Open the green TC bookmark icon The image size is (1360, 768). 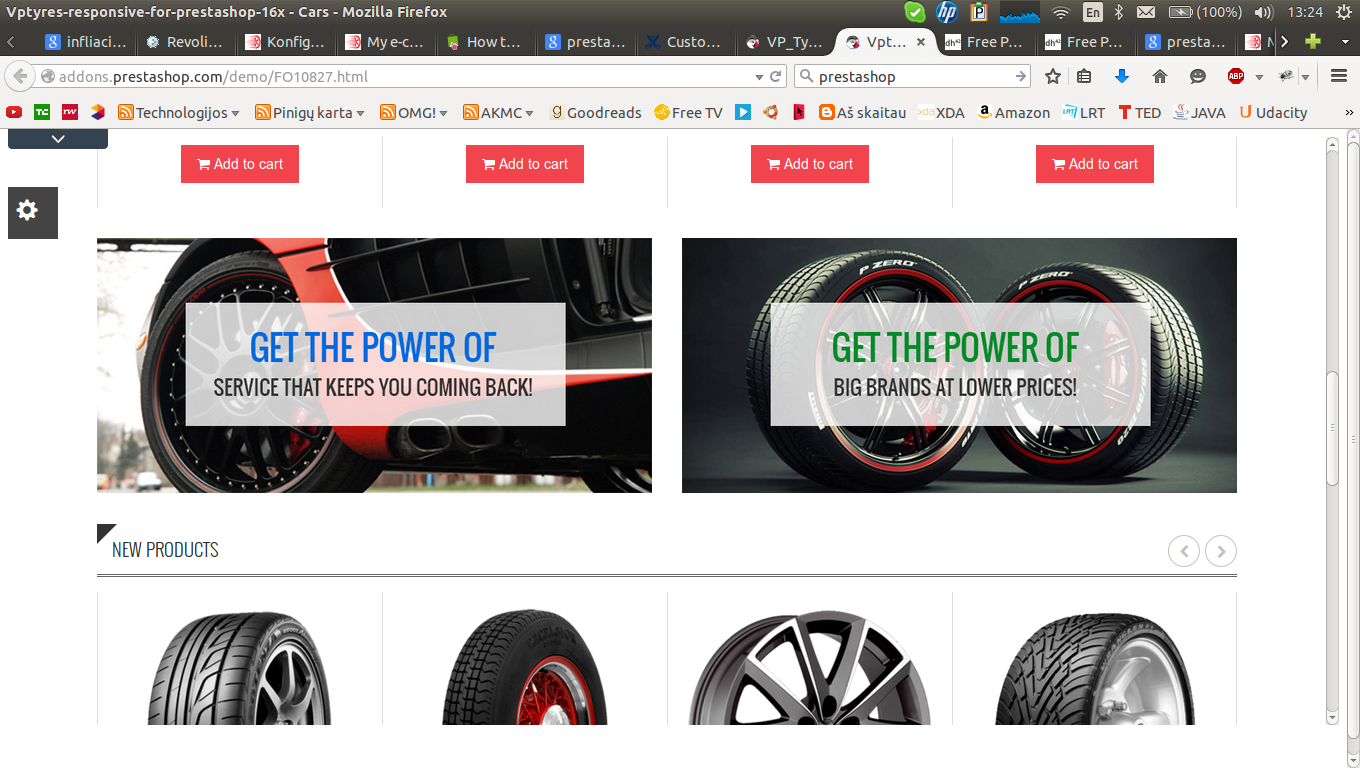(x=42, y=113)
